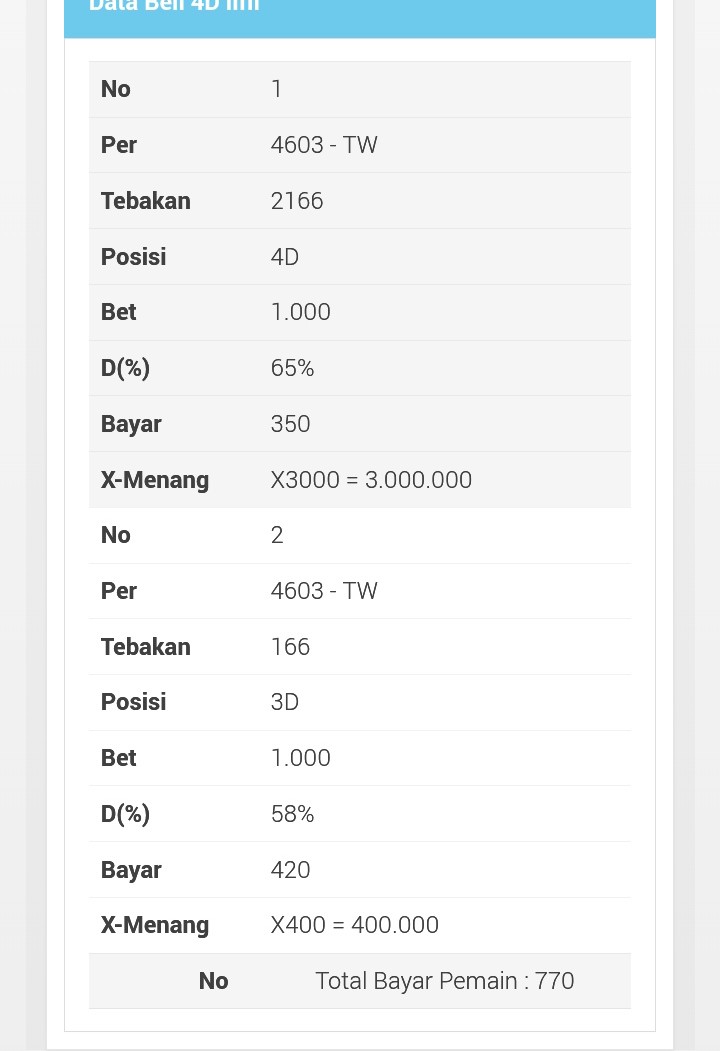Click the Bayar label beside 420
The height and width of the screenshot is (1051, 720).
(x=131, y=870)
